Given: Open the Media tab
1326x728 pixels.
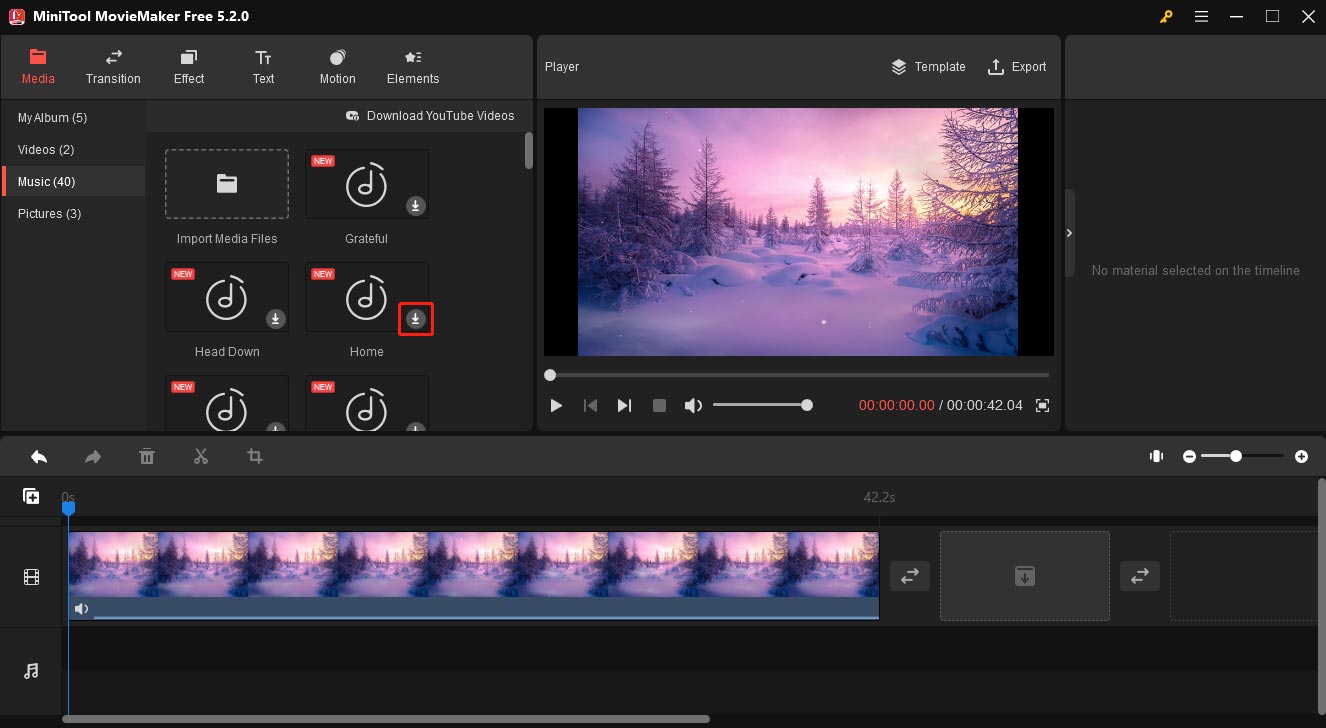Looking at the screenshot, I should tap(38, 67).
